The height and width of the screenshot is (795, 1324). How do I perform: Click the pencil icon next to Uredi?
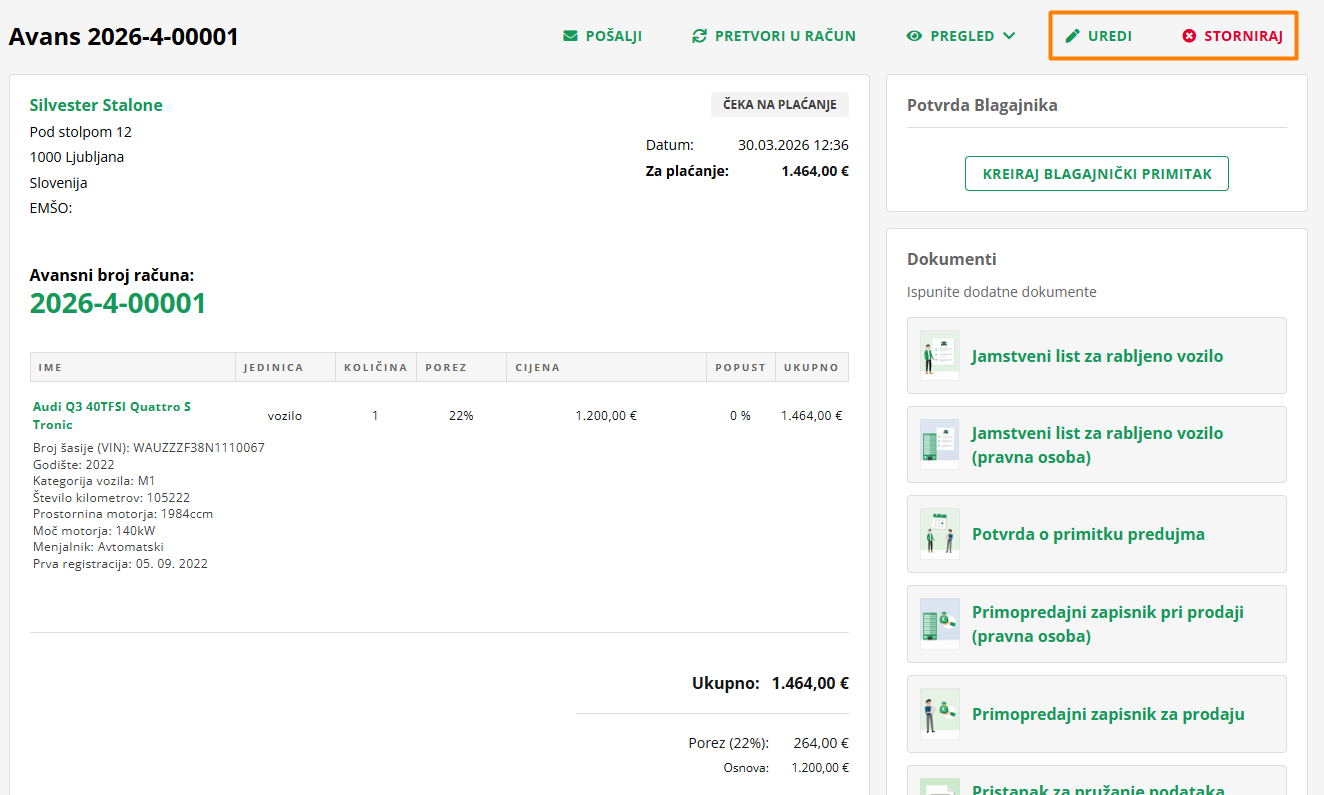click(1073, 36)
